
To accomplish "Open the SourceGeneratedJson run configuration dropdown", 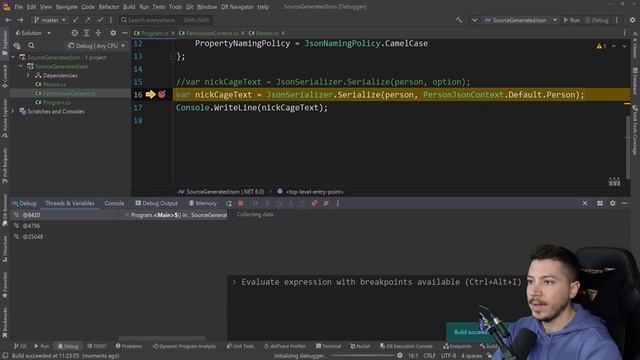I will 520,20.
